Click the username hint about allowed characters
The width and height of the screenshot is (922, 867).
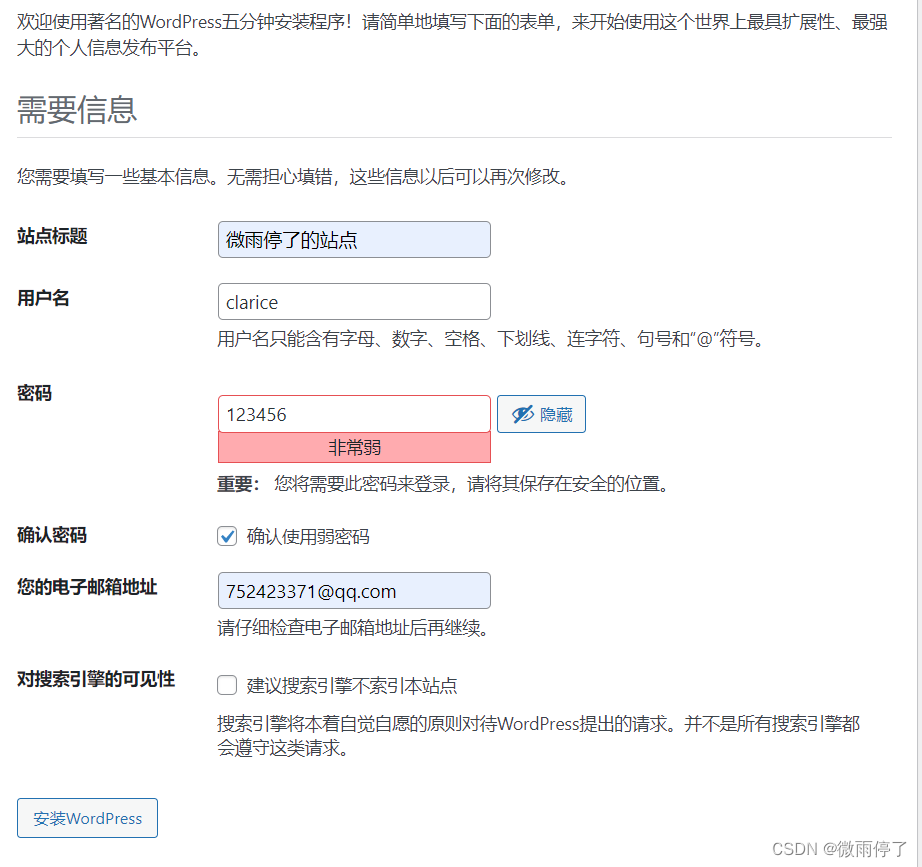click(x=492, y=339)
